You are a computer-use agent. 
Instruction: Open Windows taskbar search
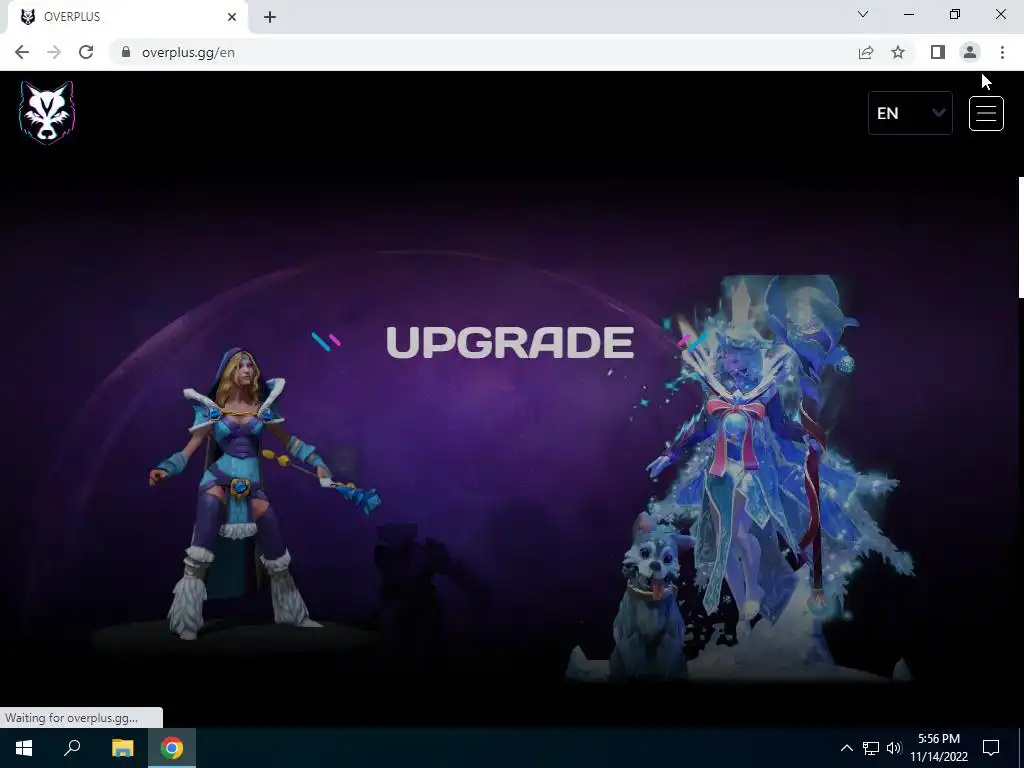72,748
